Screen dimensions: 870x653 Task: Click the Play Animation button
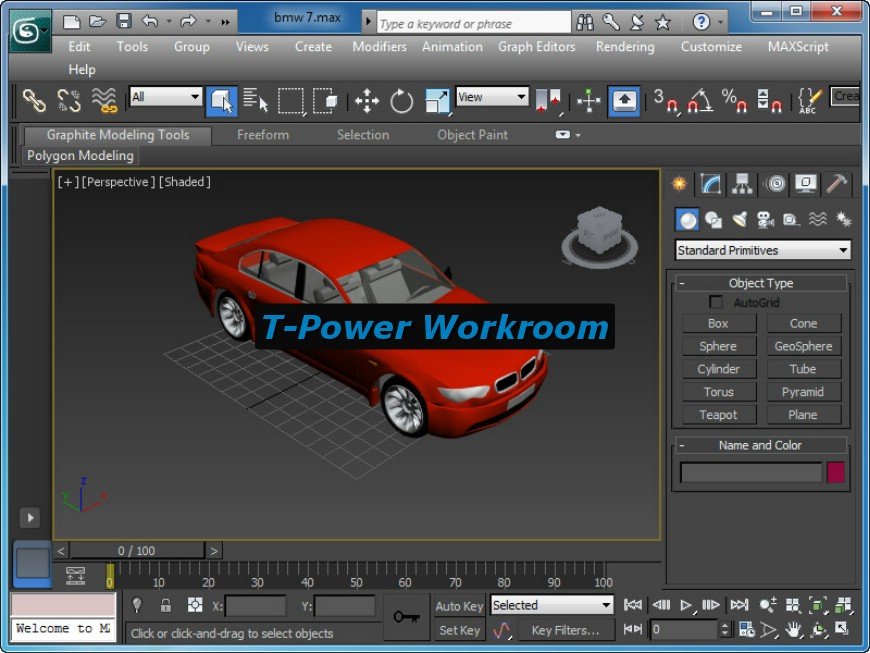(x=686, y=605)
